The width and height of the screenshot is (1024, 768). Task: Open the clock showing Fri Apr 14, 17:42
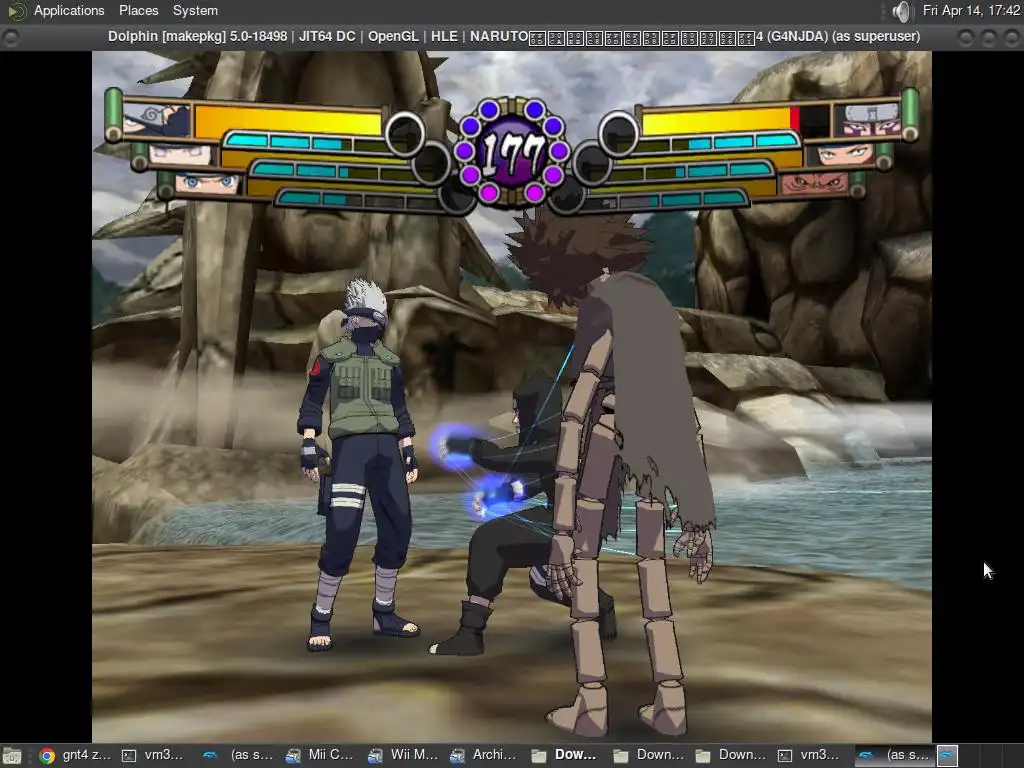pyautogui.click(x=971, y=10)
